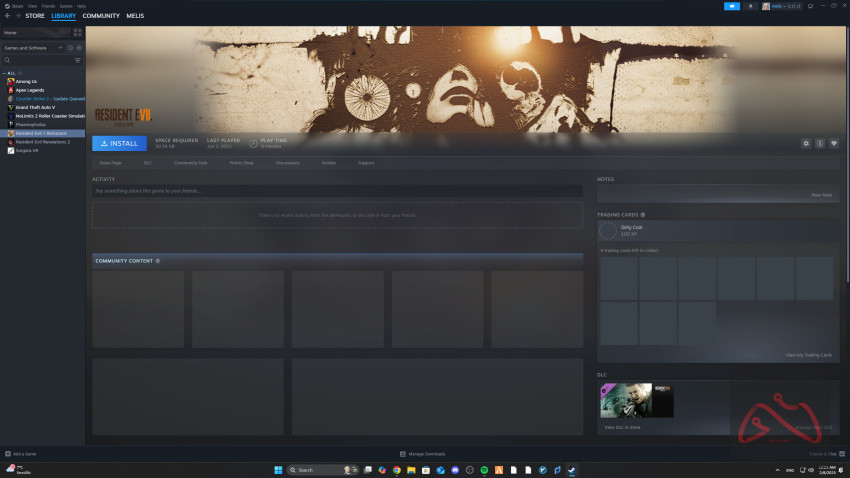Open Spotify from the taskbar
The width and height of the screenshot is (850, 478).
pos(484,470)
